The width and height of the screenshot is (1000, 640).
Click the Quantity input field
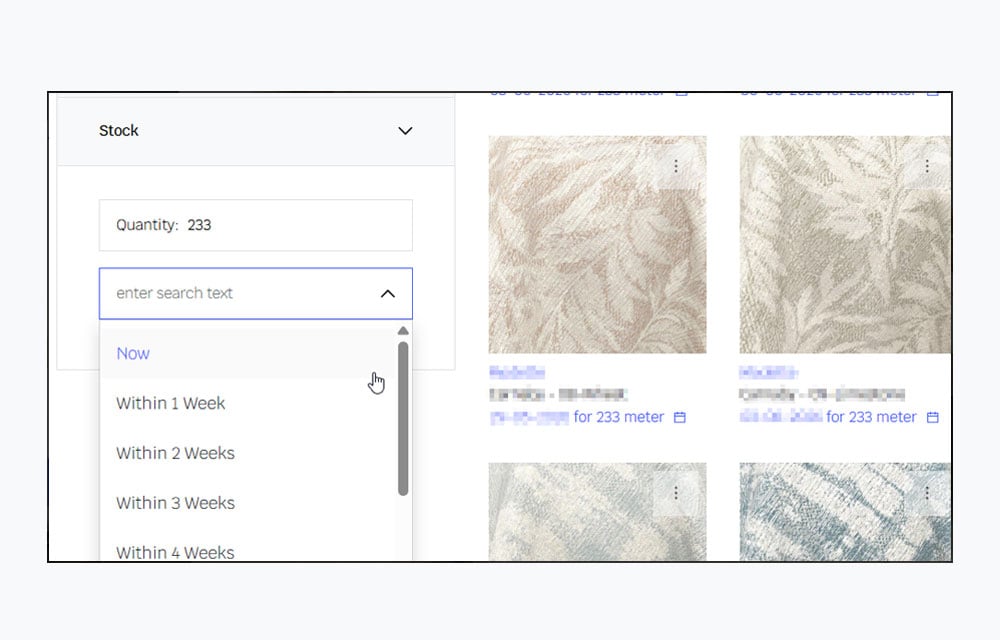pos(256,225)
